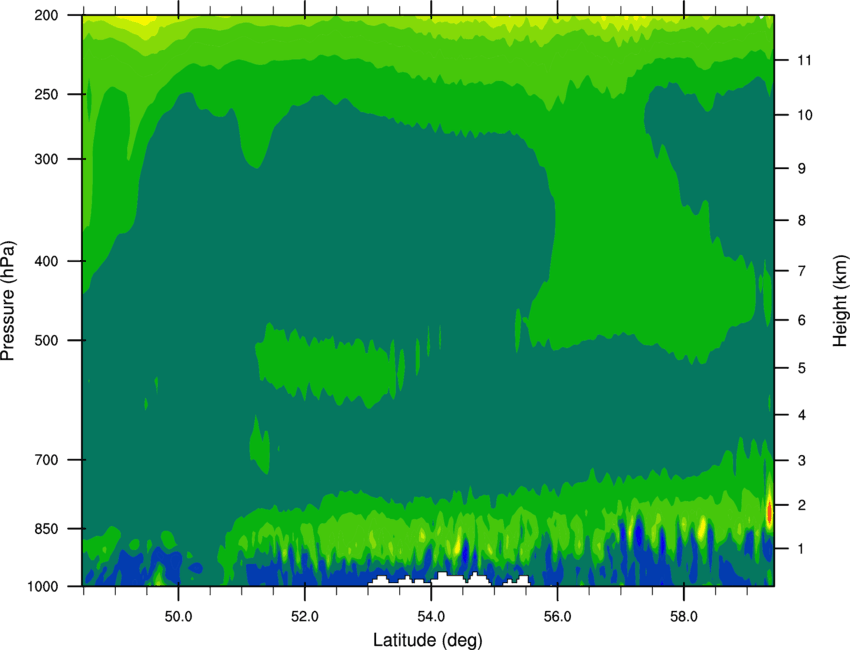Click the 3 km height tick label

[x=802, y=461]
